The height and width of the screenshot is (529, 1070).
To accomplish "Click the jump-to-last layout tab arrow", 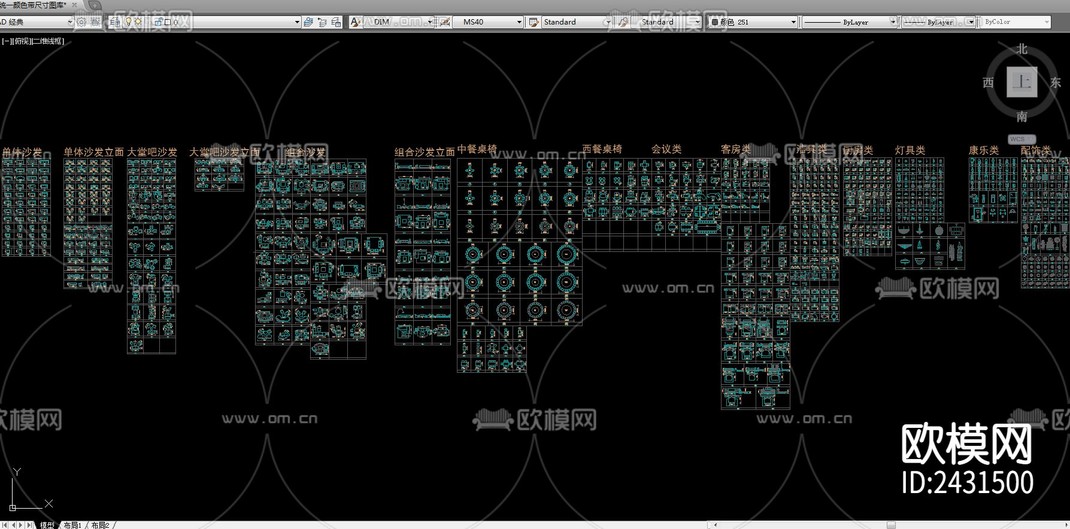I will (29, 525).
